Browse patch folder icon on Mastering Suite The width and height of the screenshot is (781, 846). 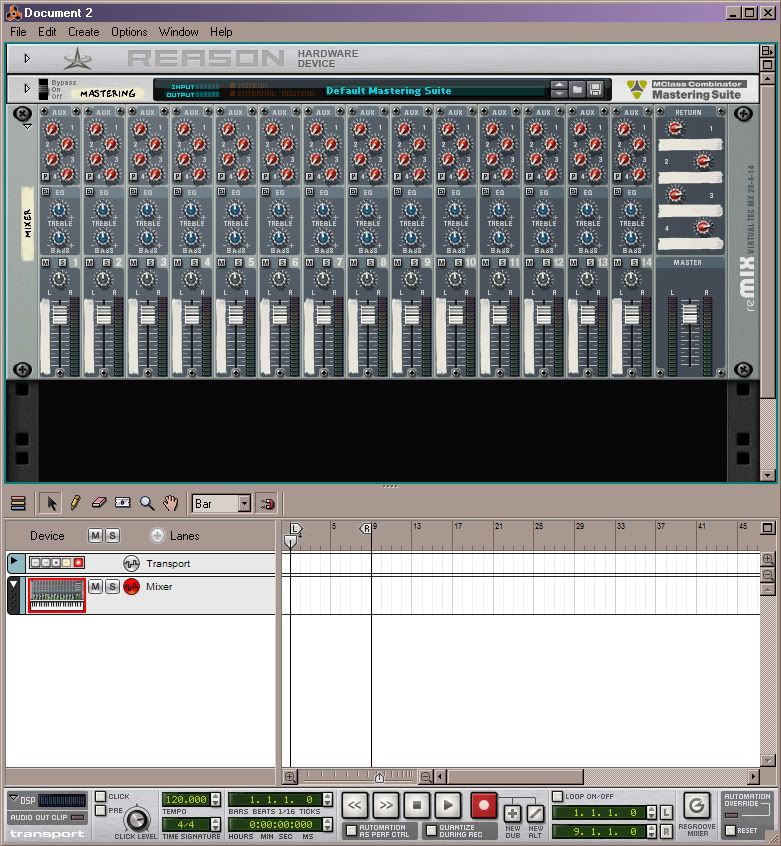pyautogui.click(x=577, y=89)
